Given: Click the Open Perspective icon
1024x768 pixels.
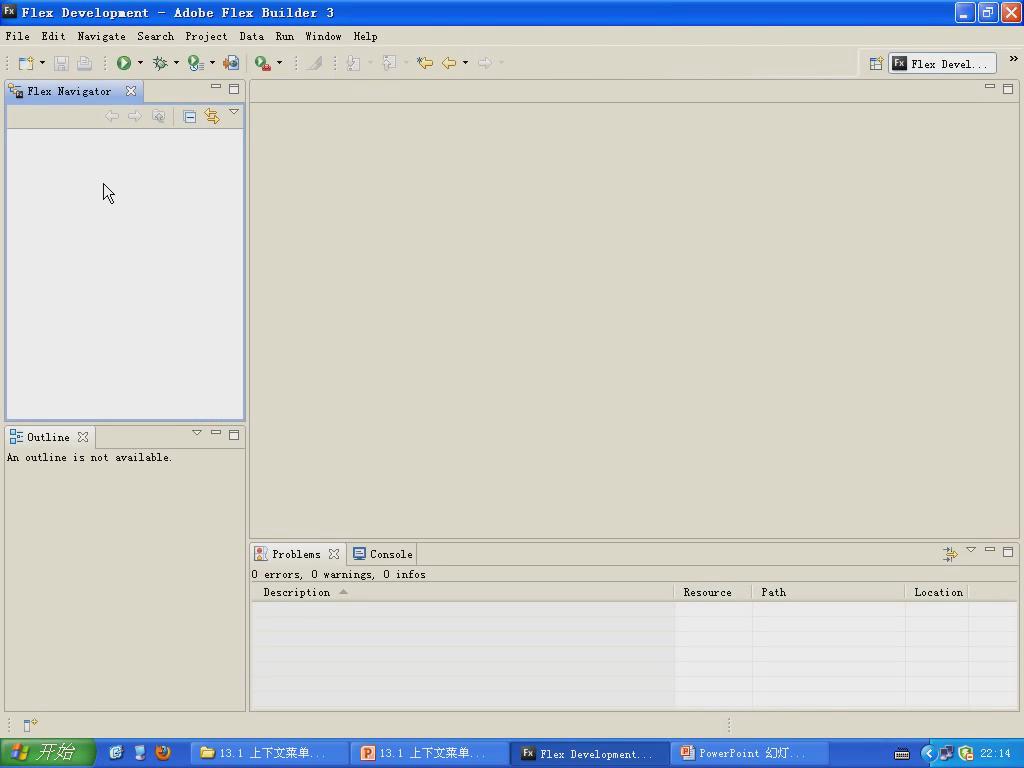Looking at the screenshot, I should click(876, 63).
